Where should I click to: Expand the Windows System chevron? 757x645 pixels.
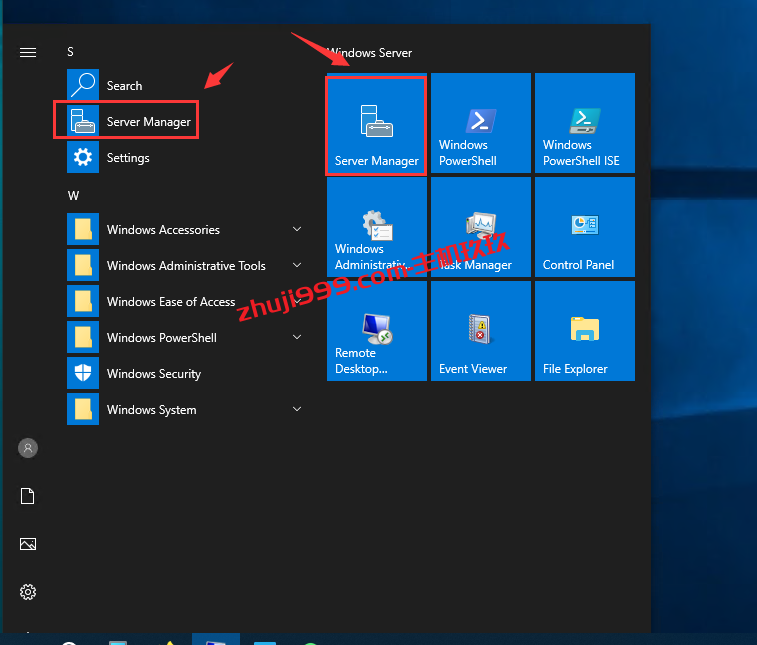(297, 409)
